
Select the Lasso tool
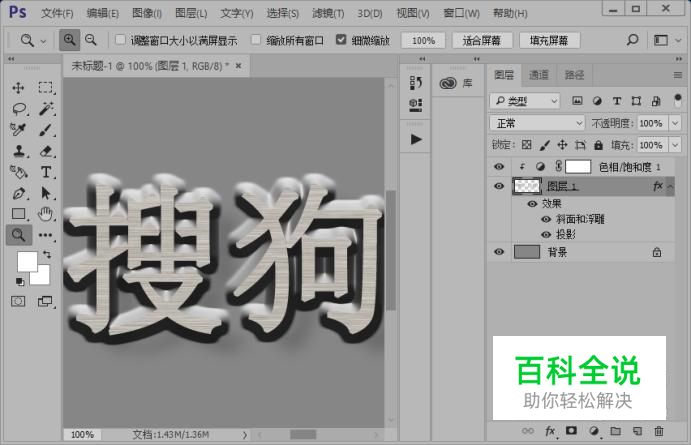(19, 108)
